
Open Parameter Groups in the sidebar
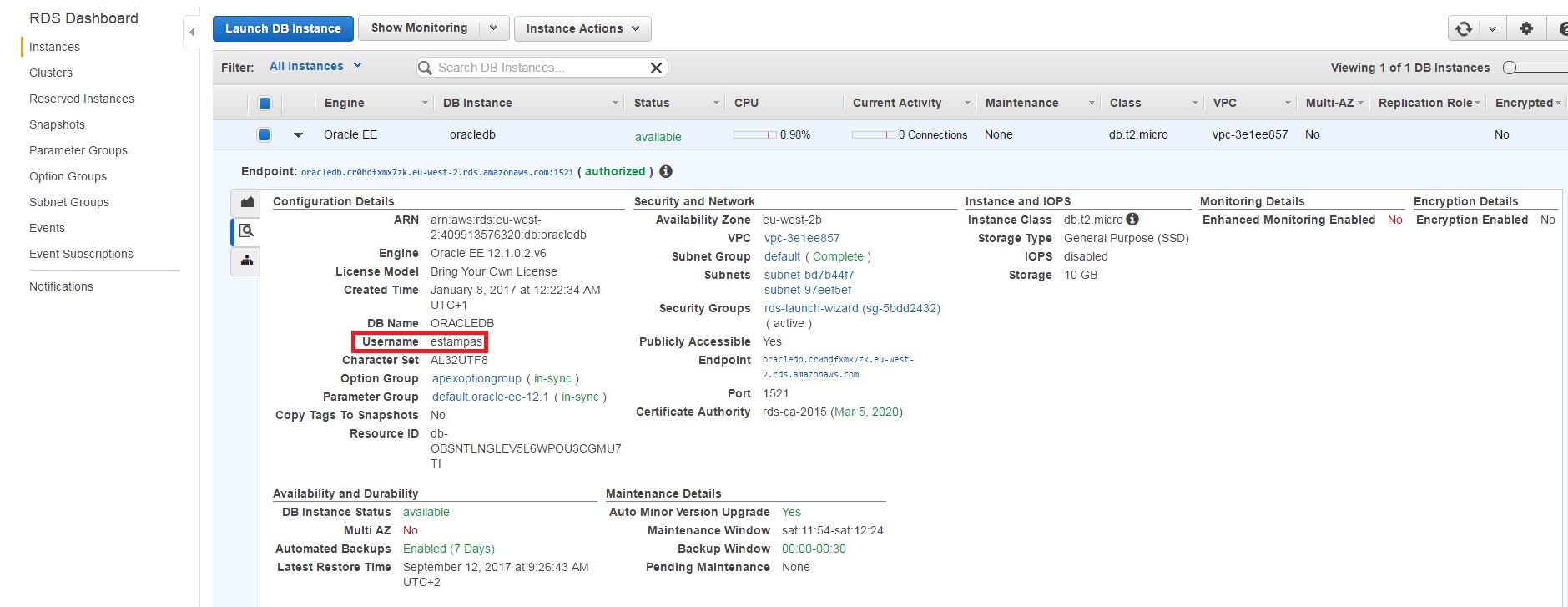[78, 150]
